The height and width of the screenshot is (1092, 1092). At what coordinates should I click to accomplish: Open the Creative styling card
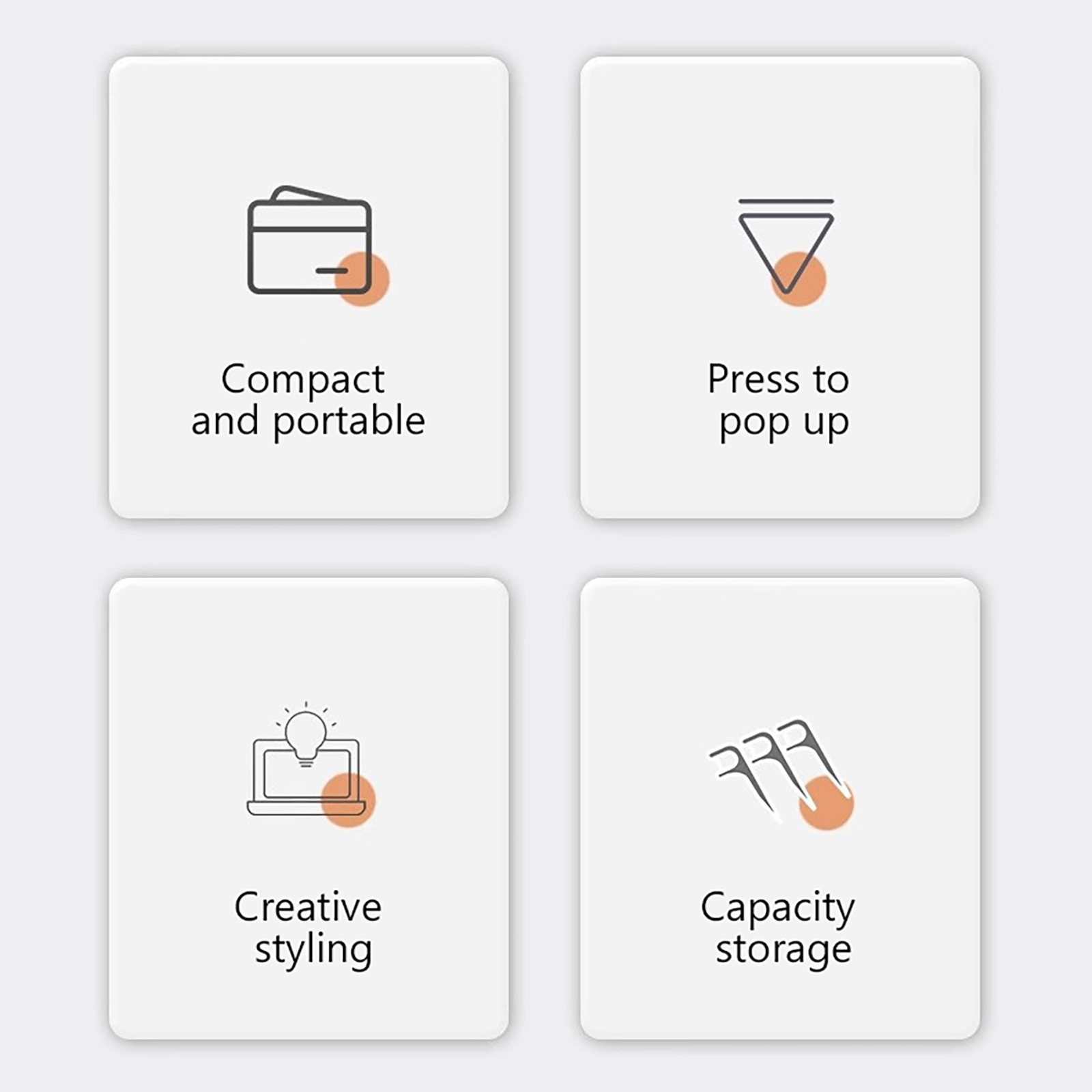point(308,809)
